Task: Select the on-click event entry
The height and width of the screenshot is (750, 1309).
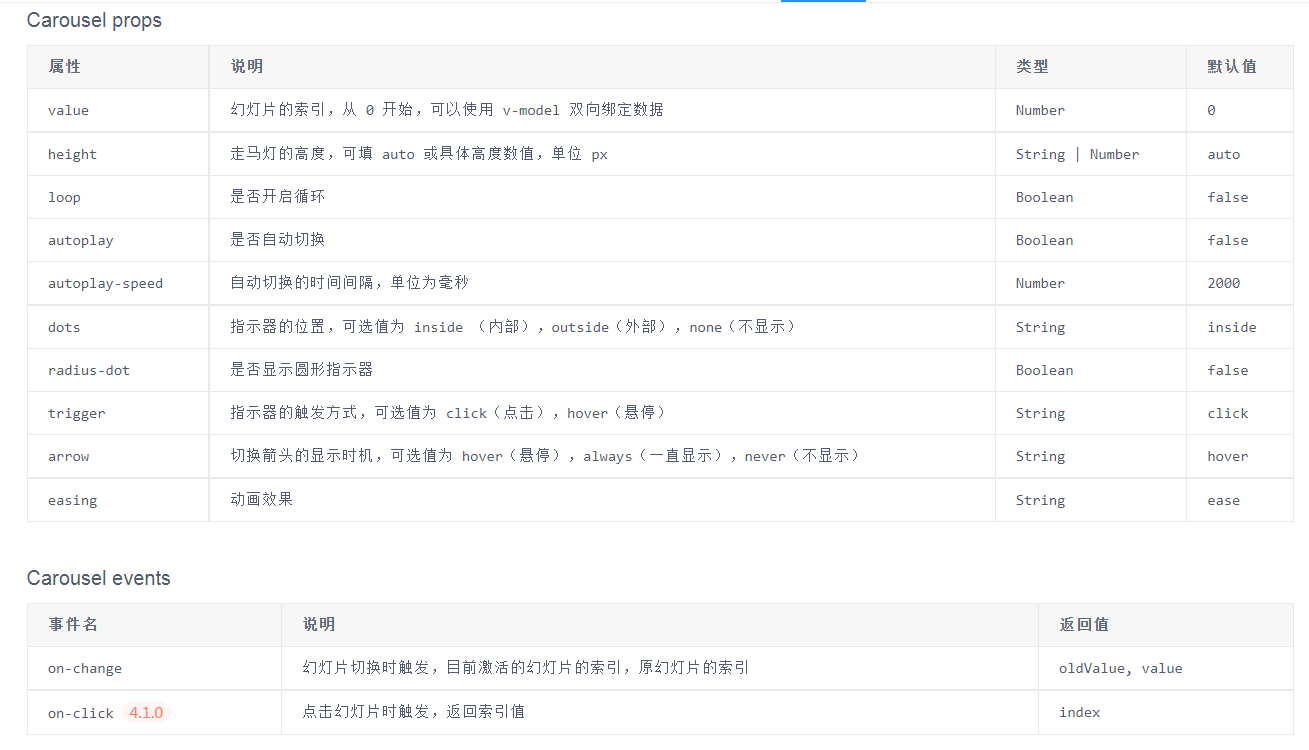Action: point(80,712)
